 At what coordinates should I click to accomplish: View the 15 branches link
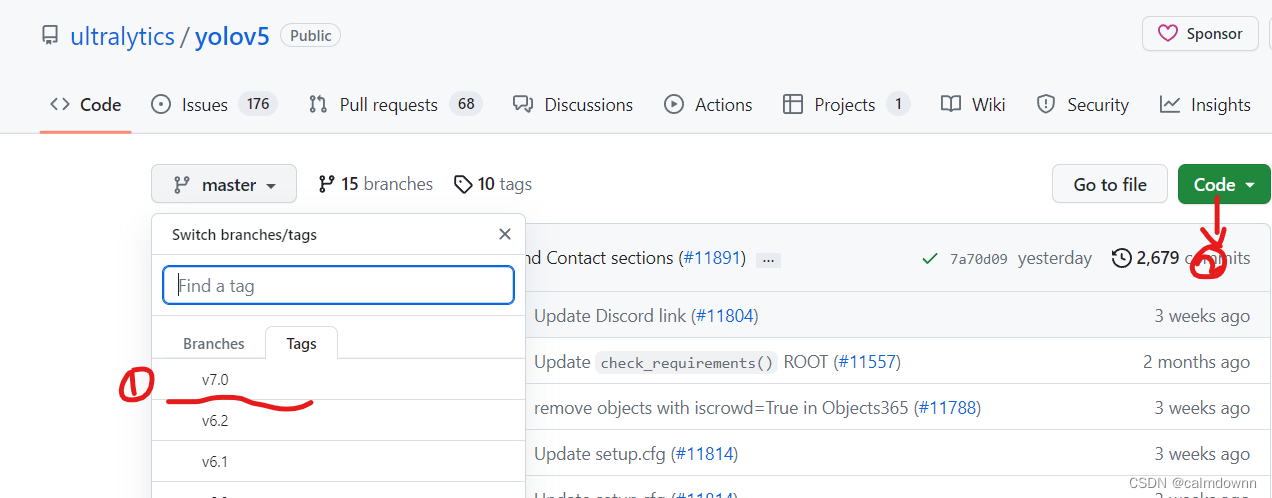pyautogui.click(x=375, y=184)
